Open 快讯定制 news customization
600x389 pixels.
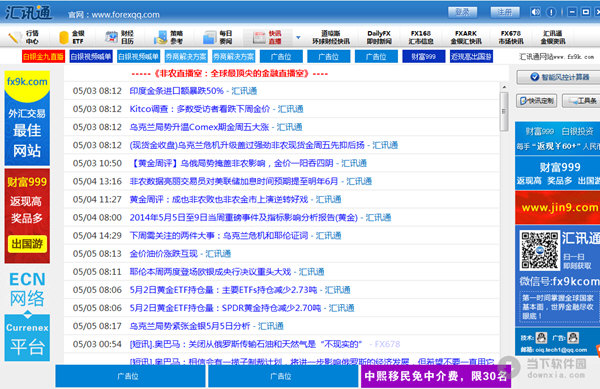536,101
